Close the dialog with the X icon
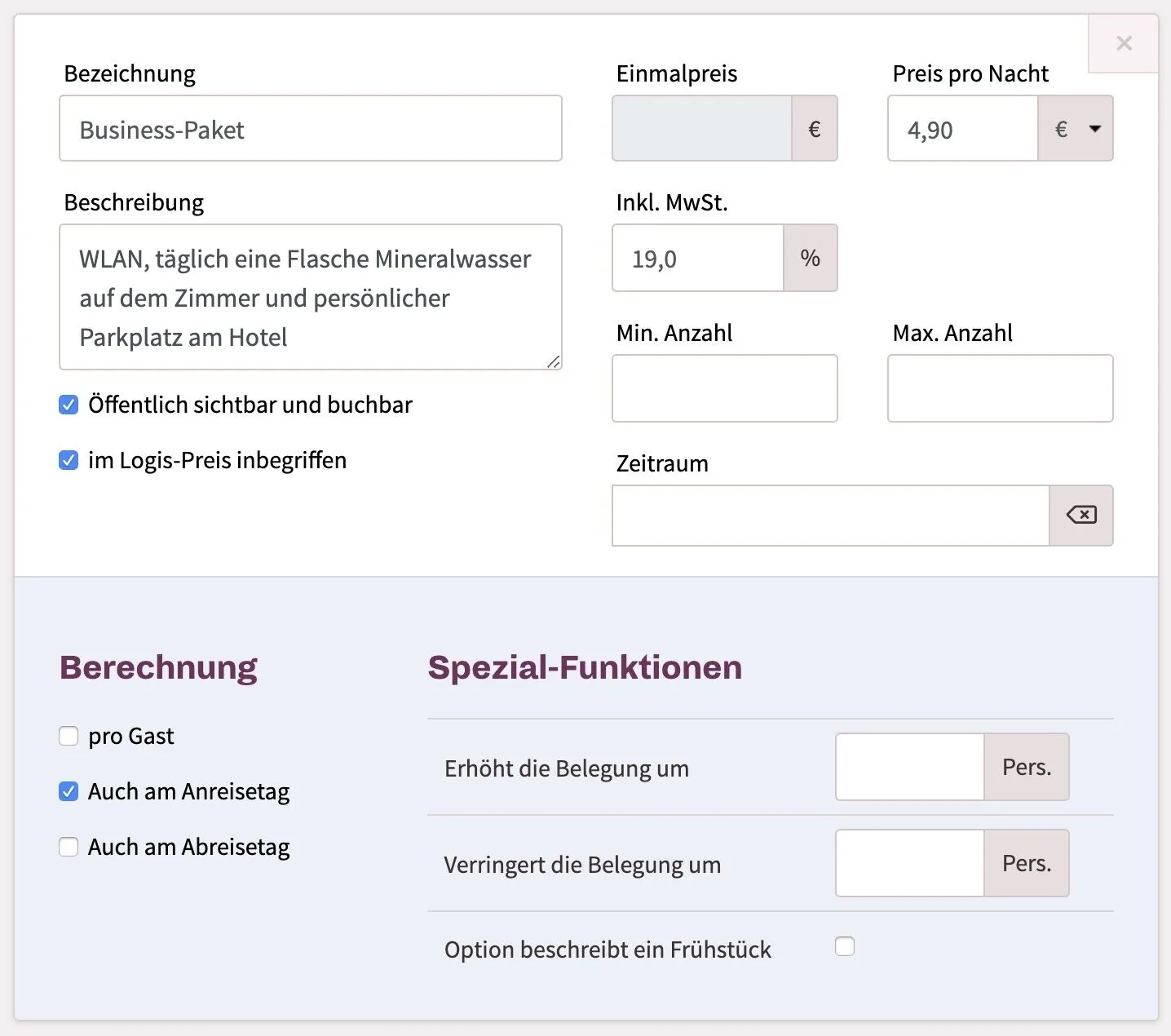This screenshot has height=1036, width=1171. [x=1124, y=43]
